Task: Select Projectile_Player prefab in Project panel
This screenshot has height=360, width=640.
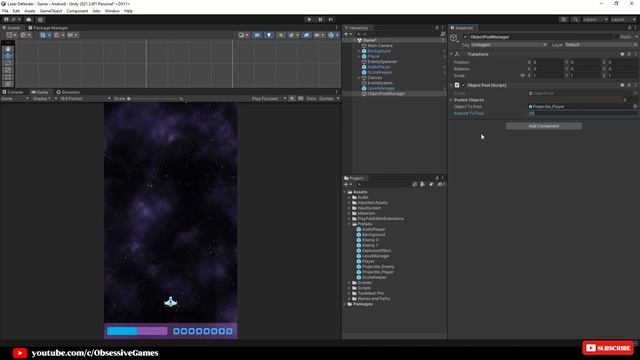Action: 378,272
